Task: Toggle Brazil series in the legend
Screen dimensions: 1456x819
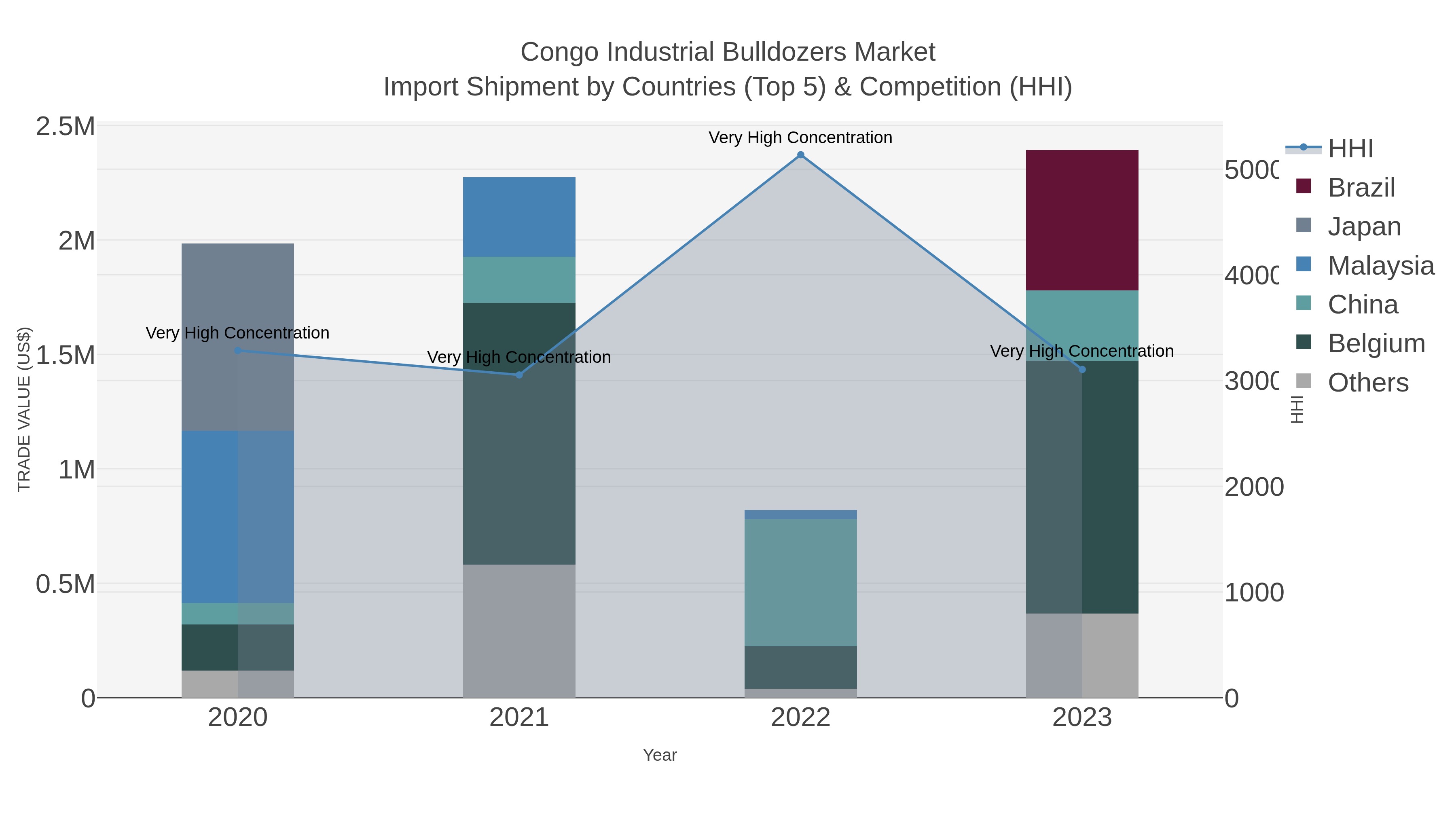Action: point(1345,187)
